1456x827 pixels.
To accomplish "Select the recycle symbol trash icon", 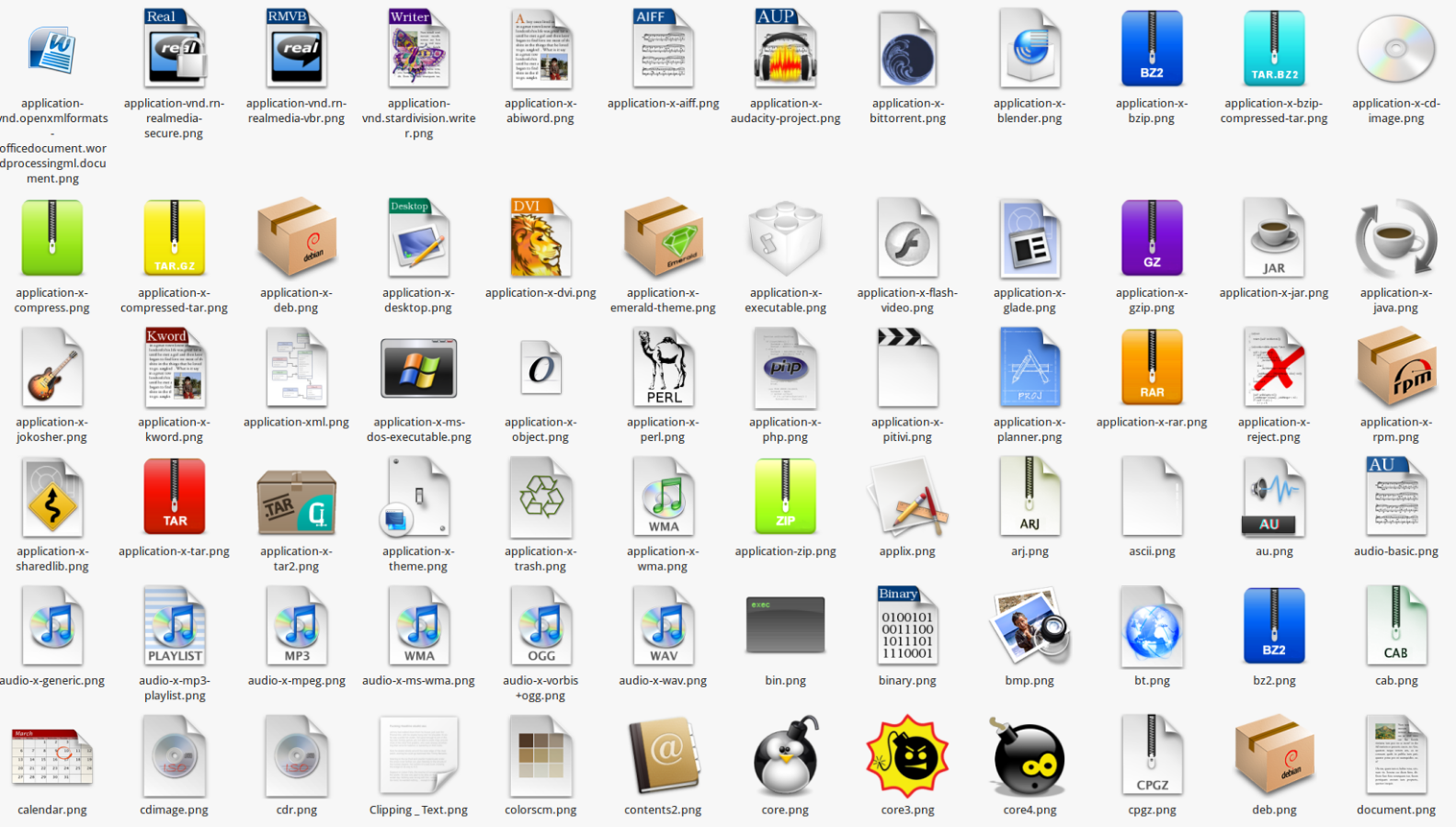I will pos(540,497).
